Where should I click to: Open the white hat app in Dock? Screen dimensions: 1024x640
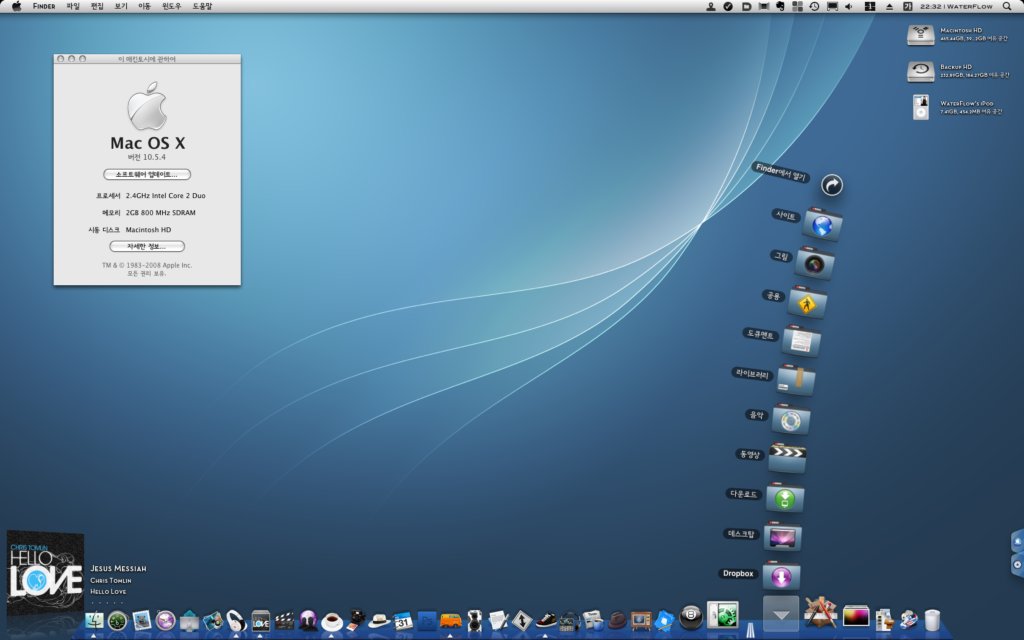(379, 620)
